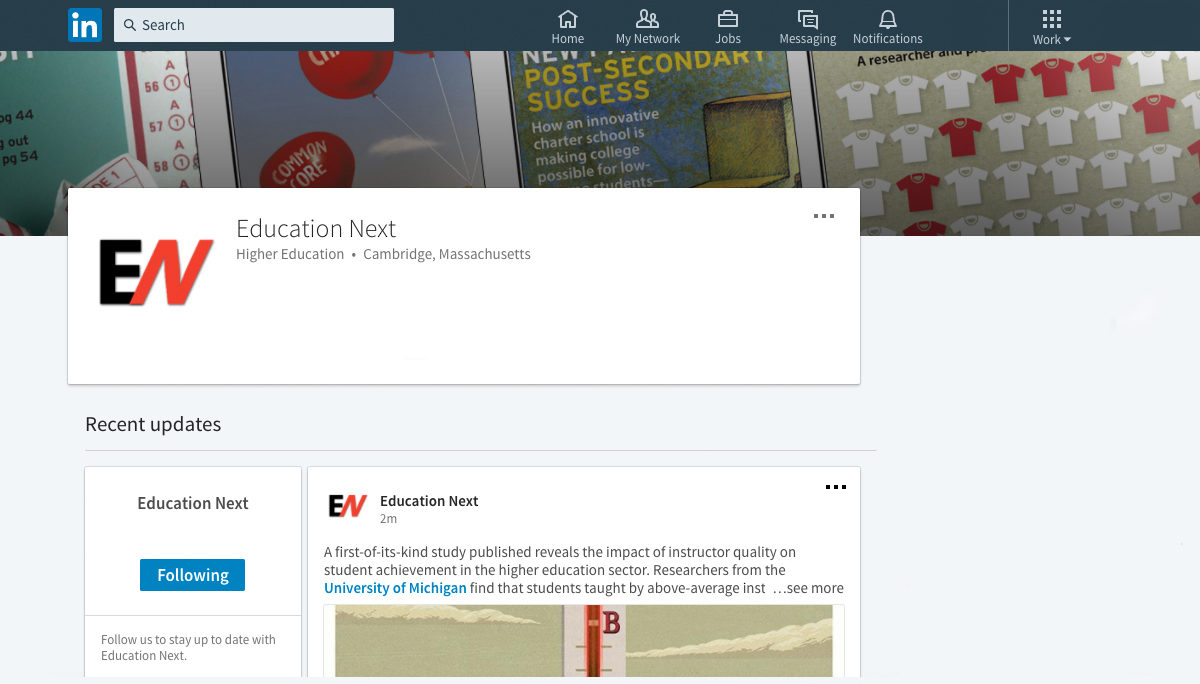Click the Education Next post author name
Image resolution: width=1200 pixels, height=684 pixels.
(429, 501)
